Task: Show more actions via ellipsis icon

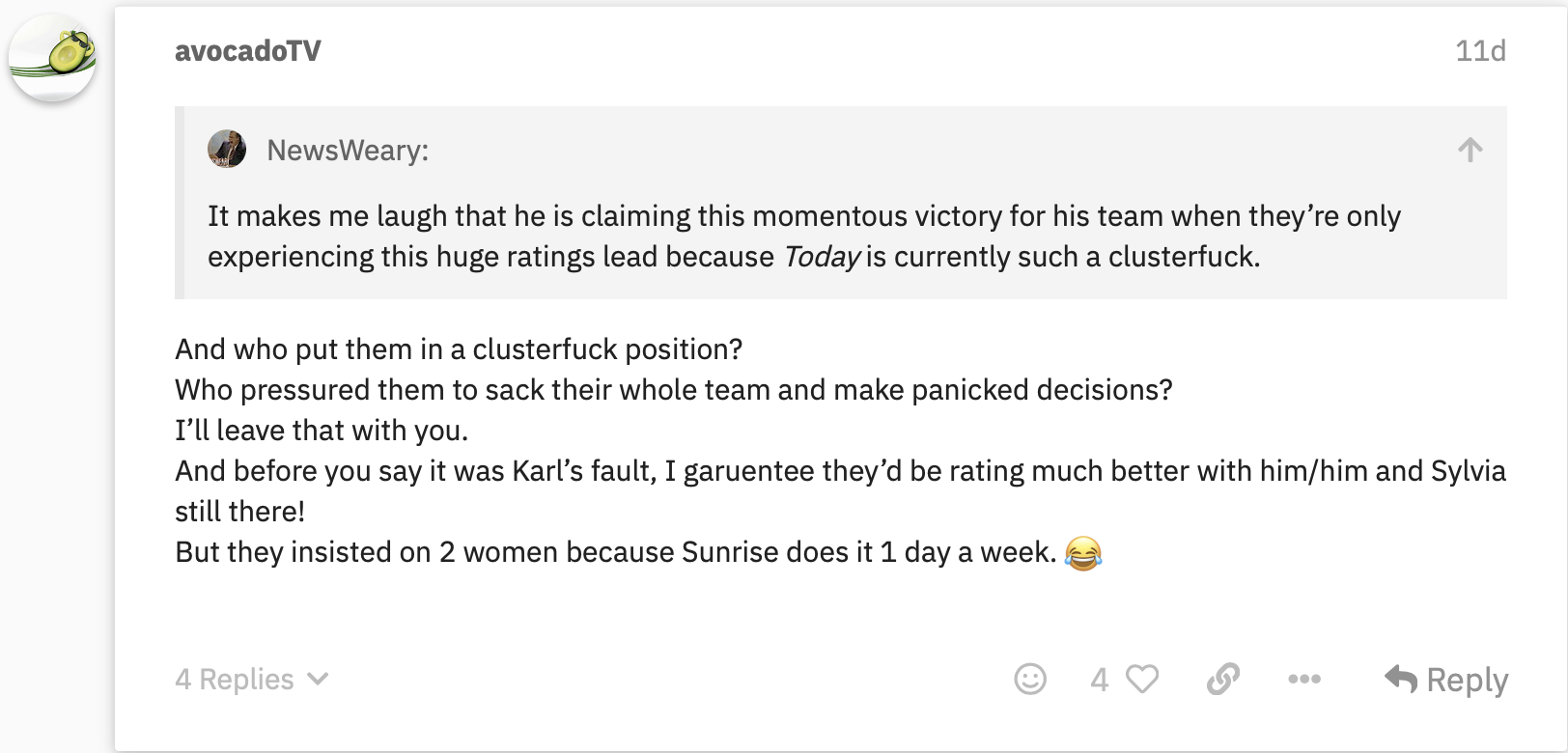Action: point(1304,680)
